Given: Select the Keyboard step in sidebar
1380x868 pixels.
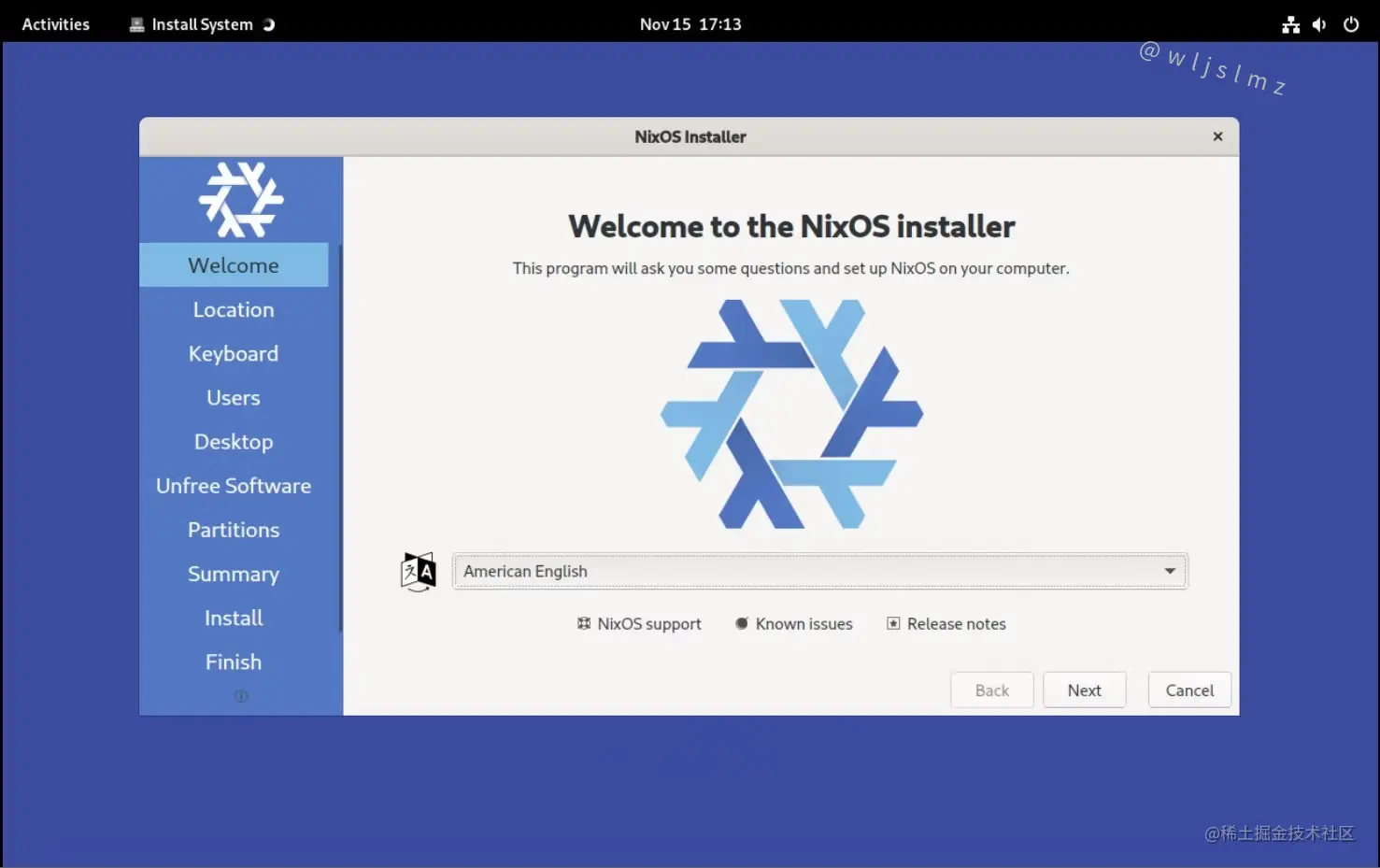Looking at the screenshot, I should 234,353.
